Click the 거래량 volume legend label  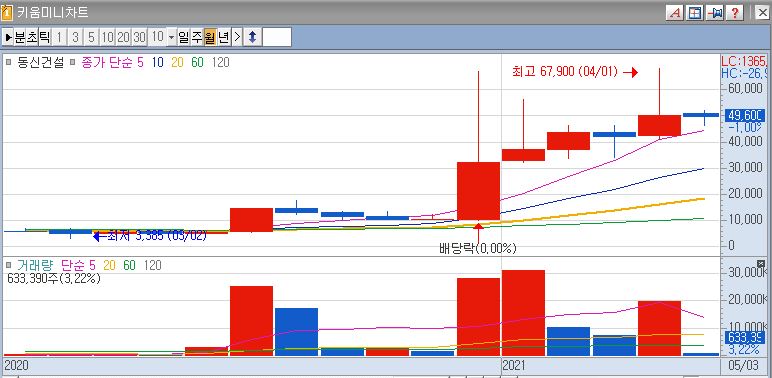(34, 266)
